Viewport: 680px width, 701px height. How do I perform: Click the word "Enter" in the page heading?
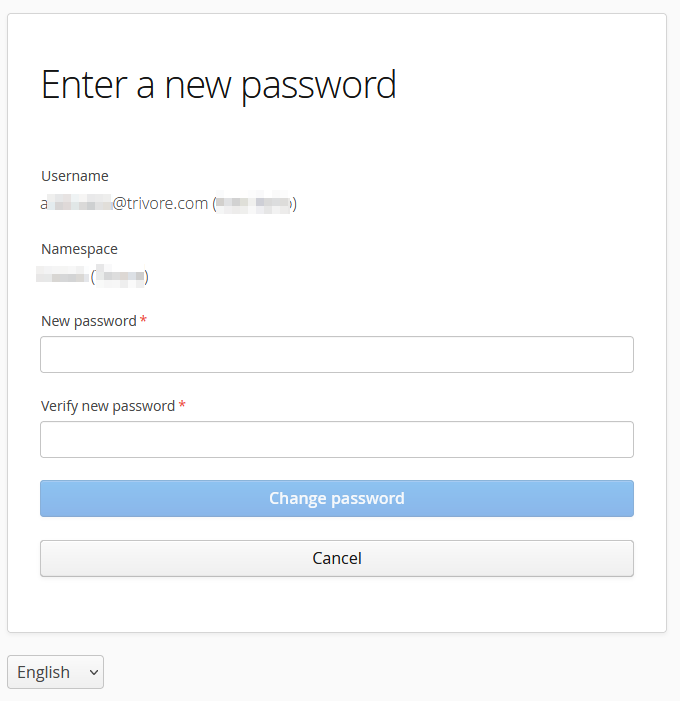pyautogui.click(x=83, y=85)
